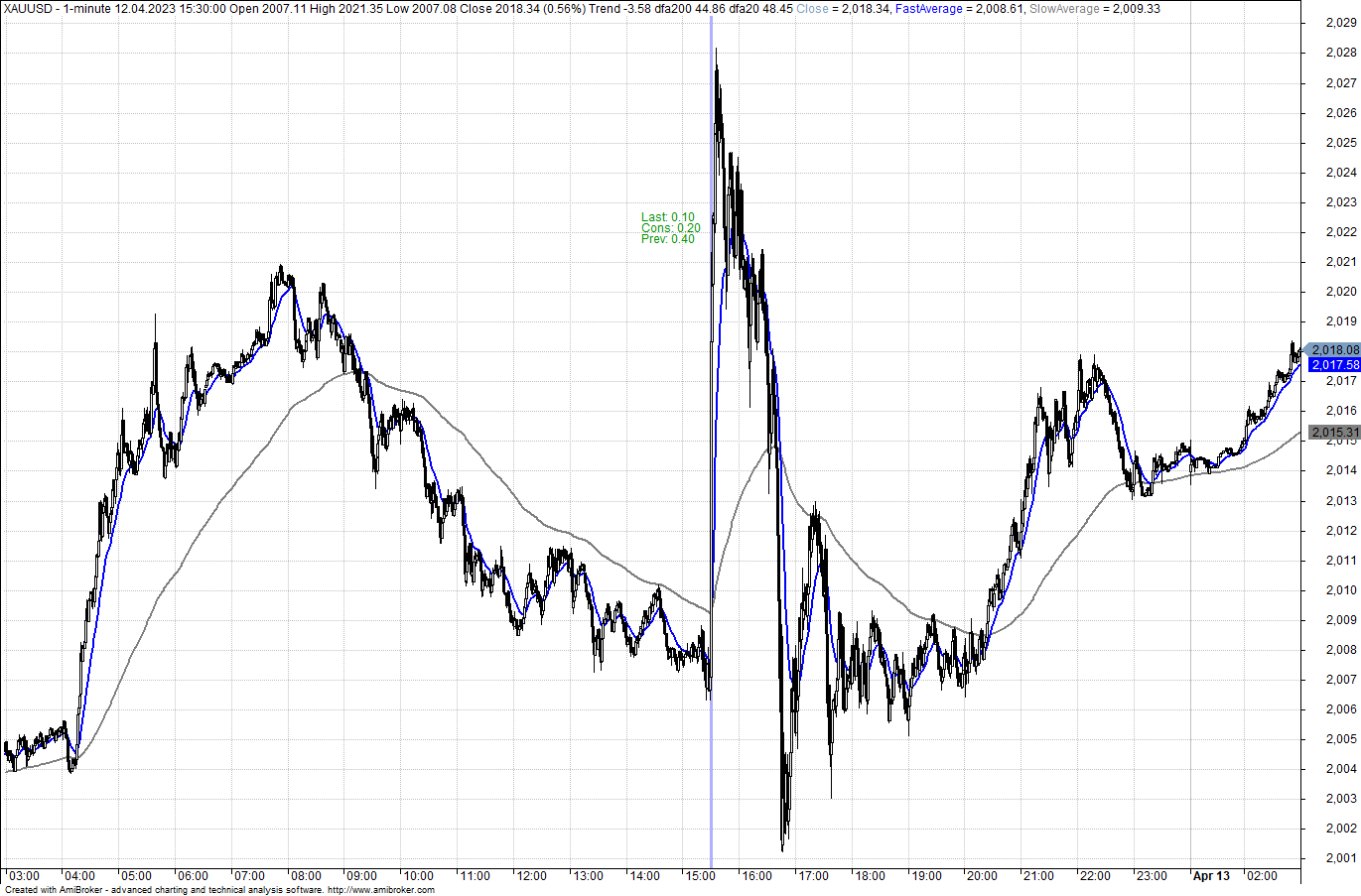The image size is (1361, 896).
Task: Click the 2,010 price axis label
Action: point(1341,590)
